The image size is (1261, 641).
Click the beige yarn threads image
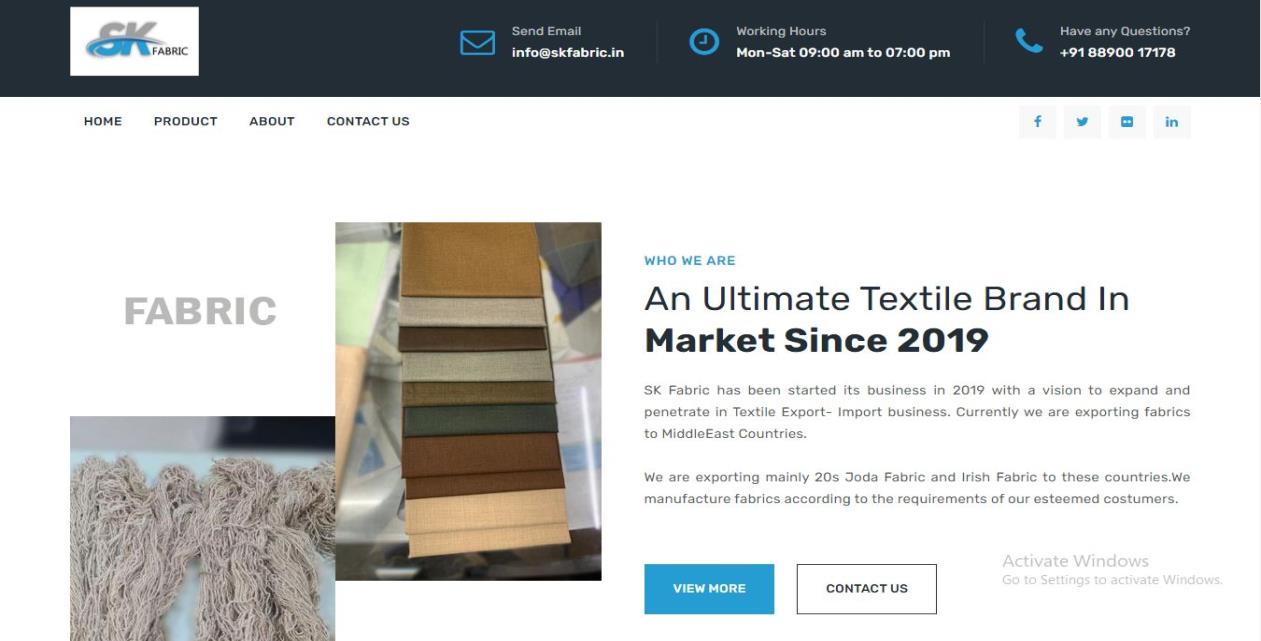tap(202, 529)
